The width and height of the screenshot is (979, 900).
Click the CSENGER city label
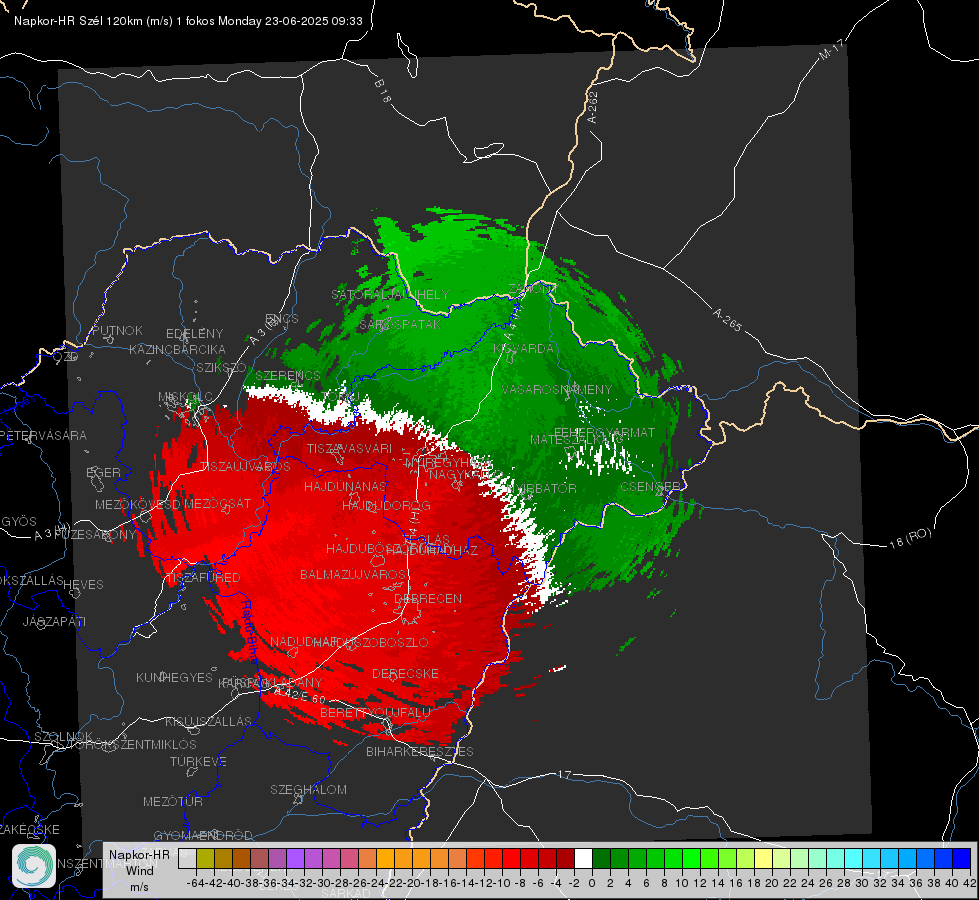[x=650, y=486]
